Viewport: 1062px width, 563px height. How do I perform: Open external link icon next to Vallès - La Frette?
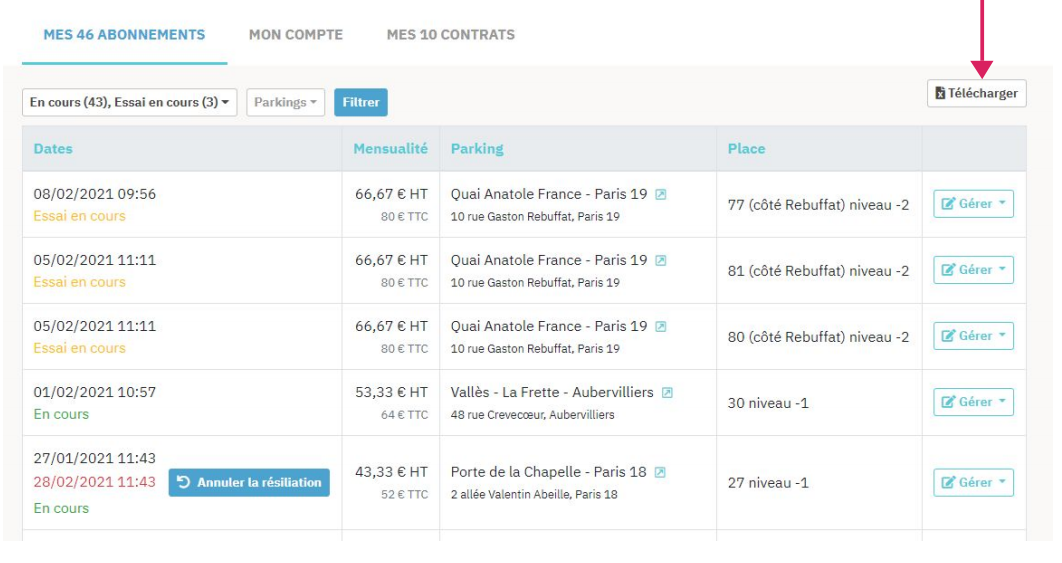667,393
